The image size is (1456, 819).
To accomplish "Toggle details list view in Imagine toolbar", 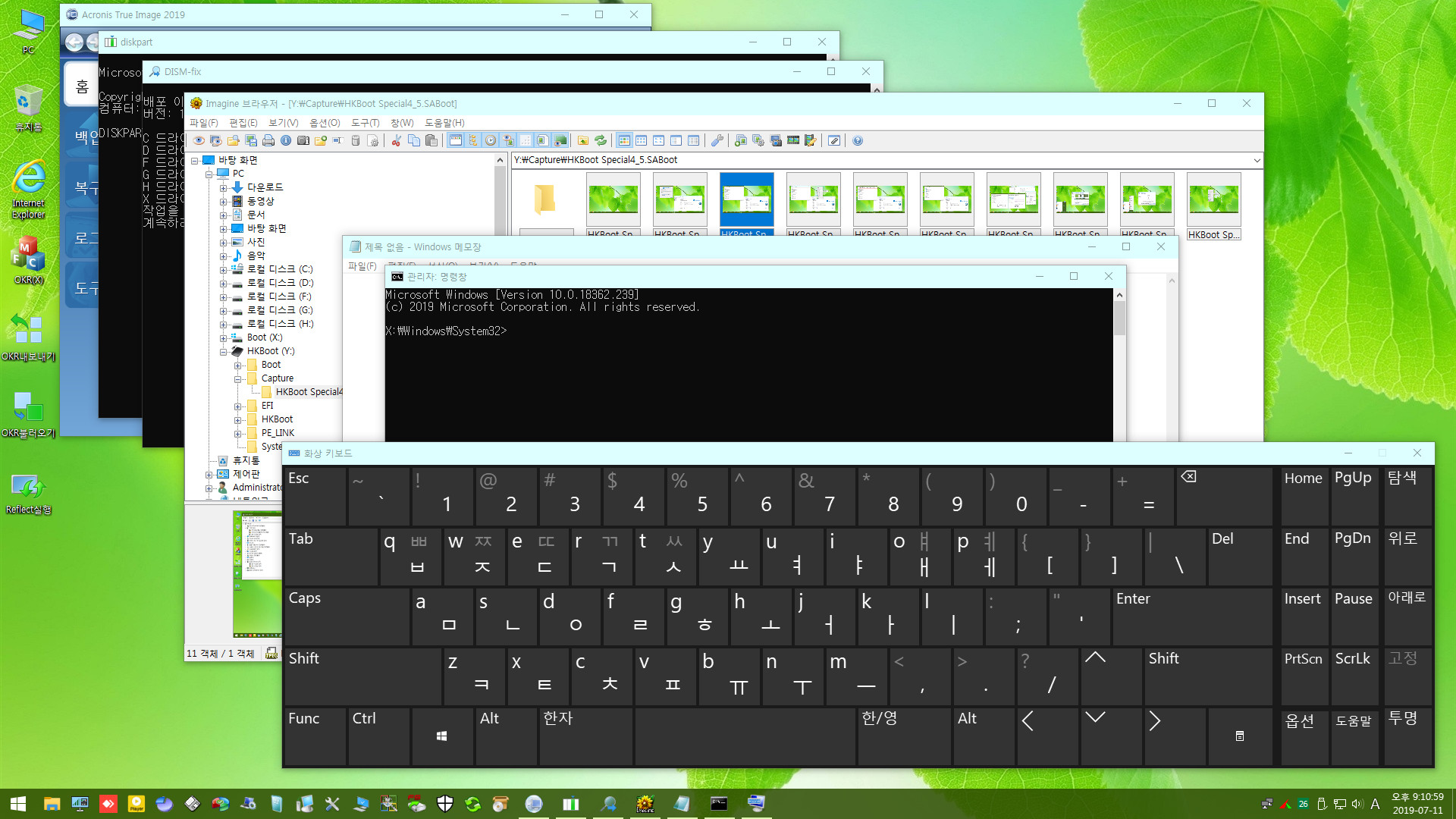I will click(x=693, y=140).
